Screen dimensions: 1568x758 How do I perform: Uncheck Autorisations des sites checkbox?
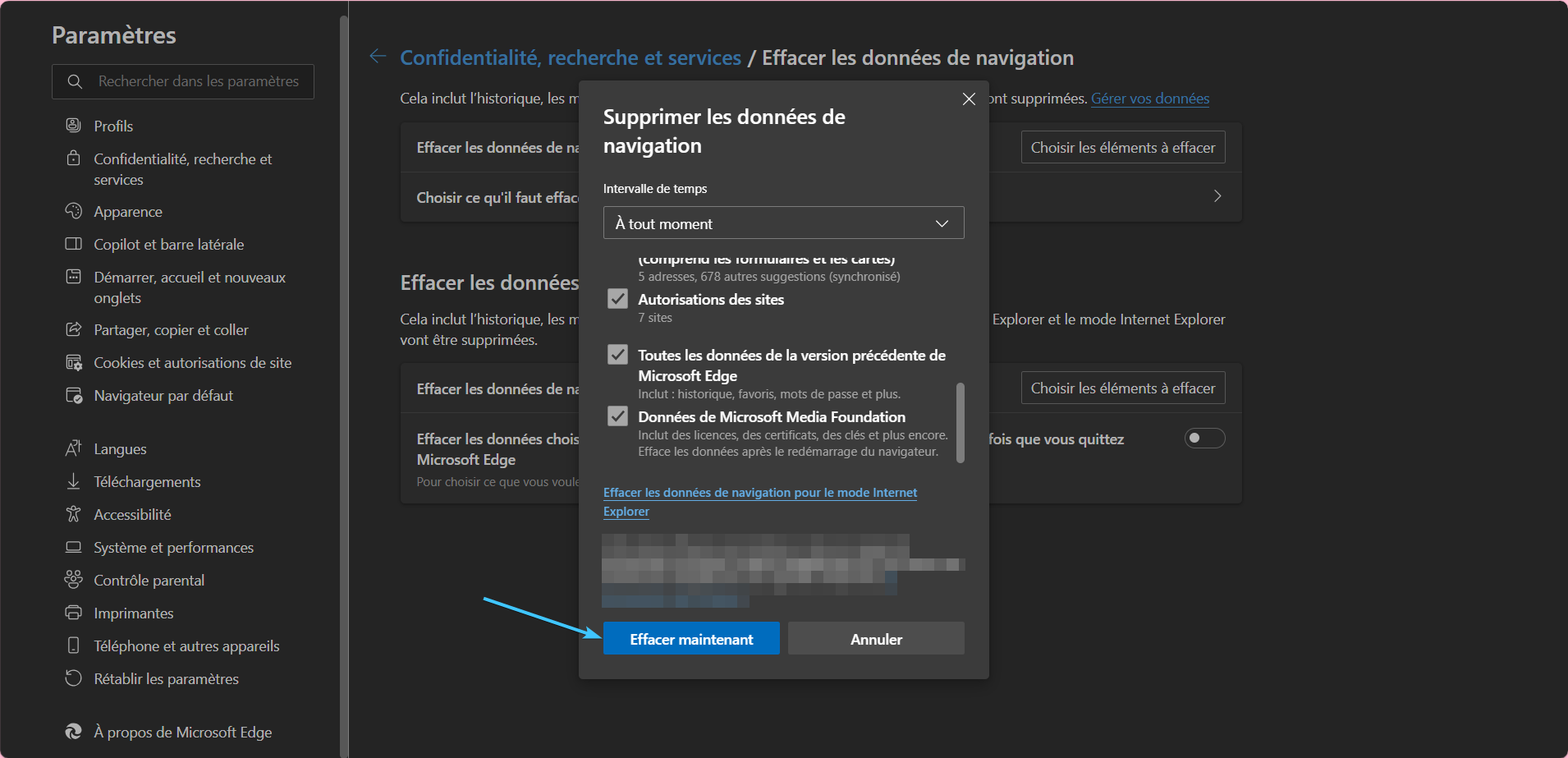[617, 299]
